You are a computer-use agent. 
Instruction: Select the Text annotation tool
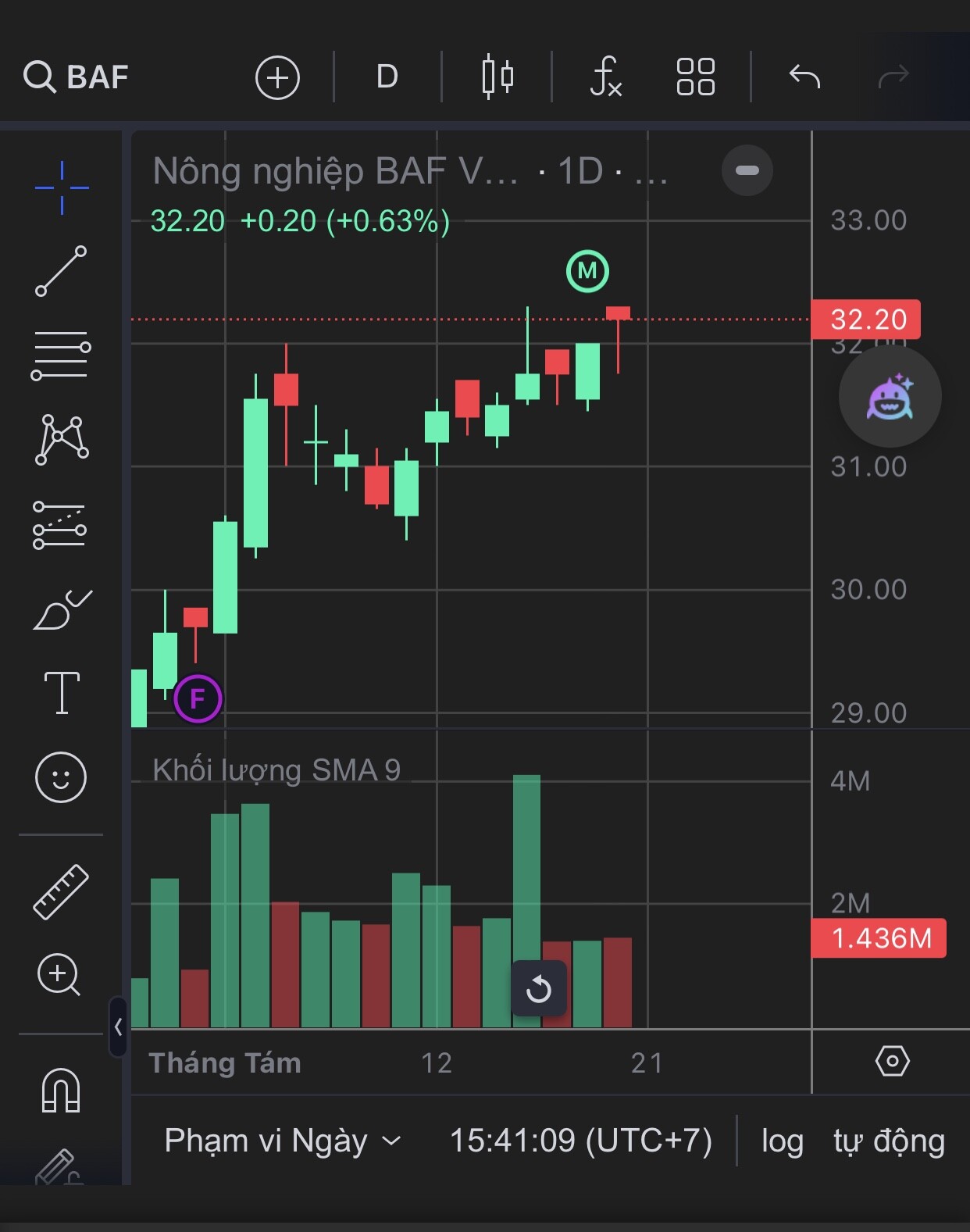(x=62, y=692)
